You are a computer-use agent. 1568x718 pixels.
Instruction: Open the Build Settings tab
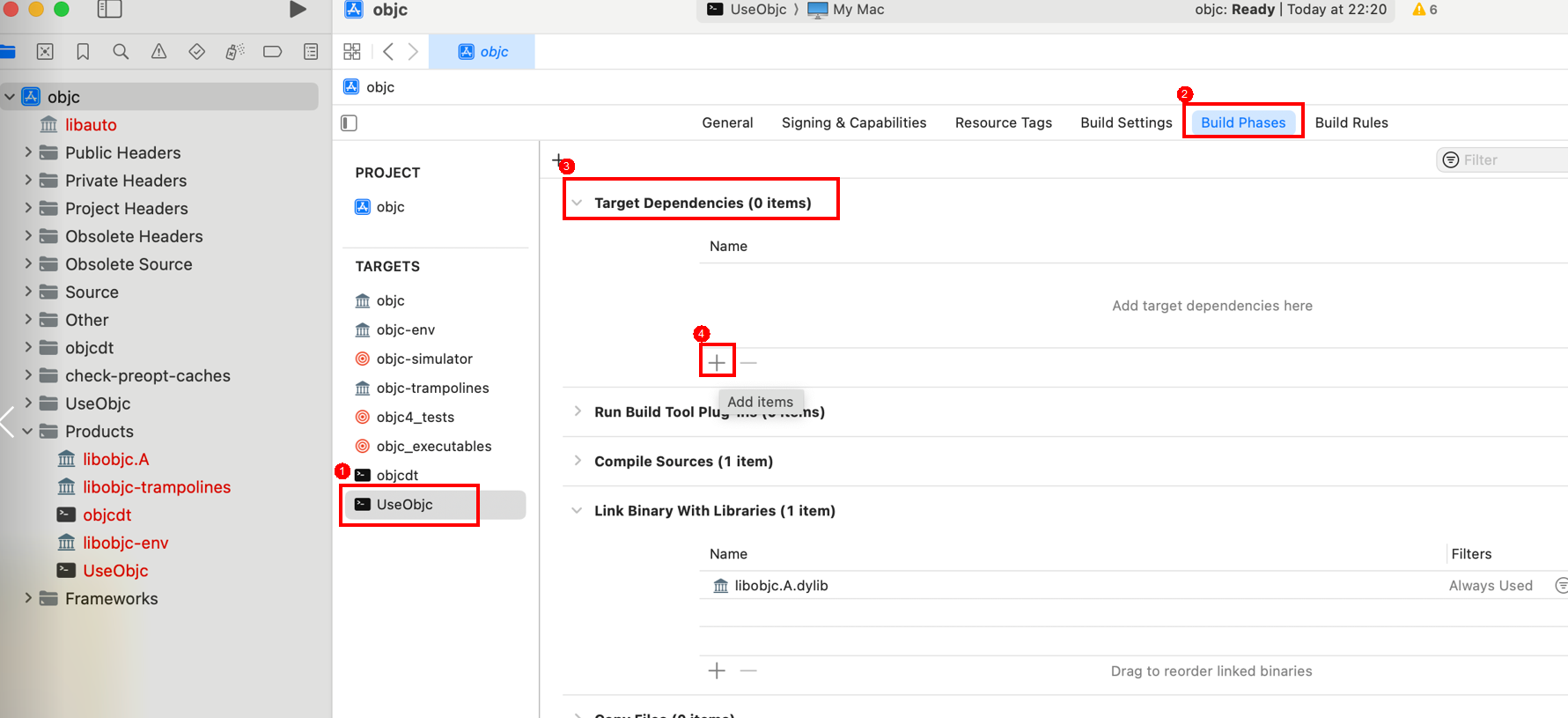tap(1126, 122)
